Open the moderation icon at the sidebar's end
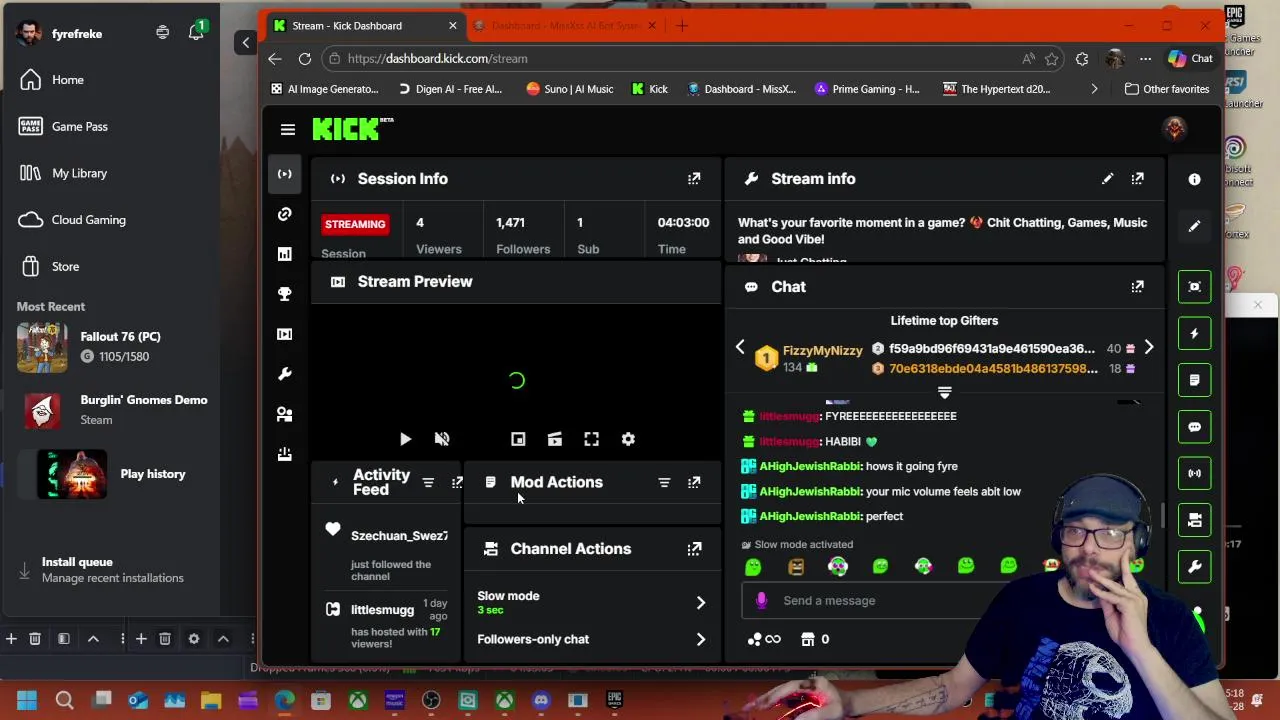 [285, 454]
